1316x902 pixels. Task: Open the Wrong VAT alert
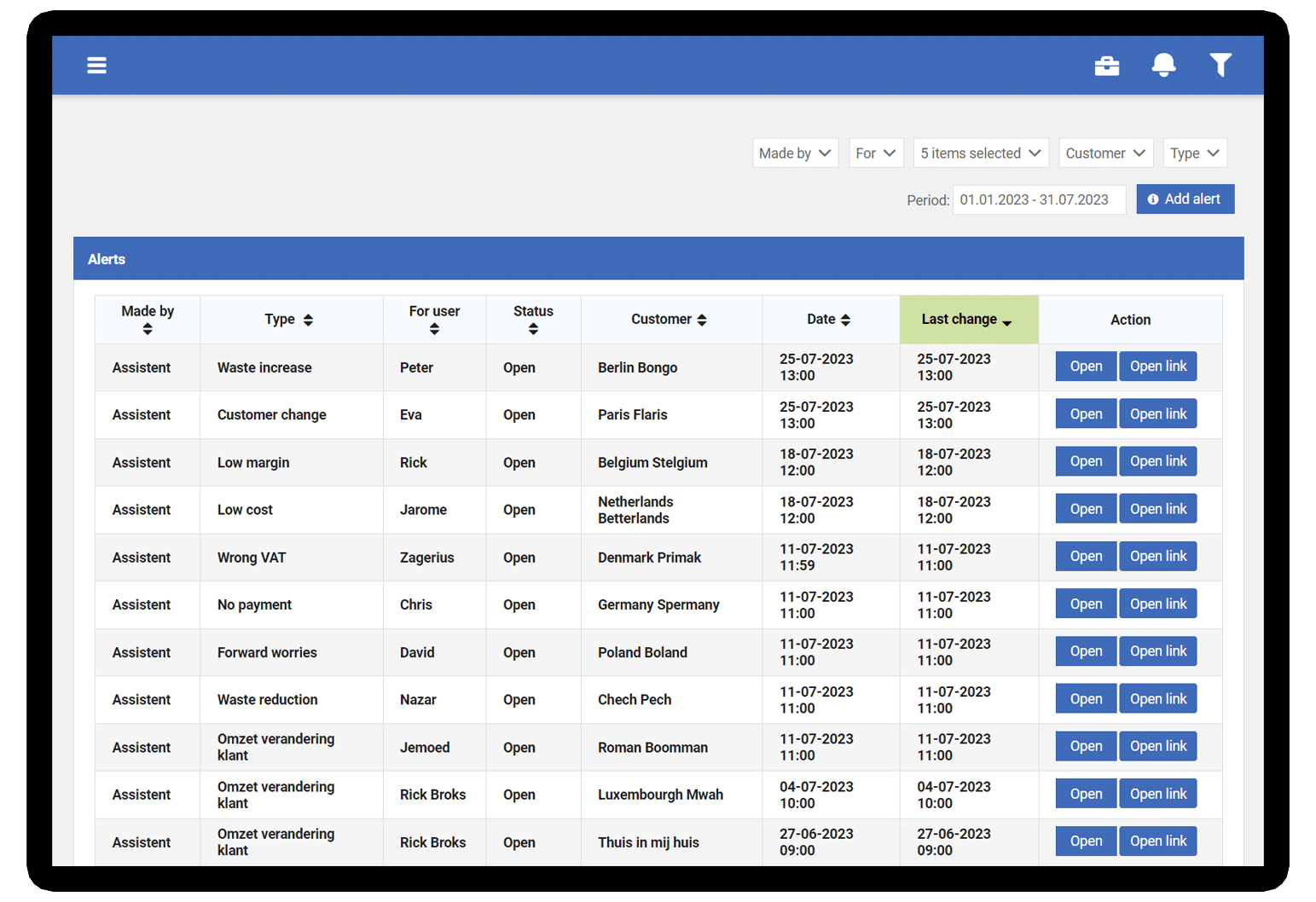click(x=1086, y=556)
